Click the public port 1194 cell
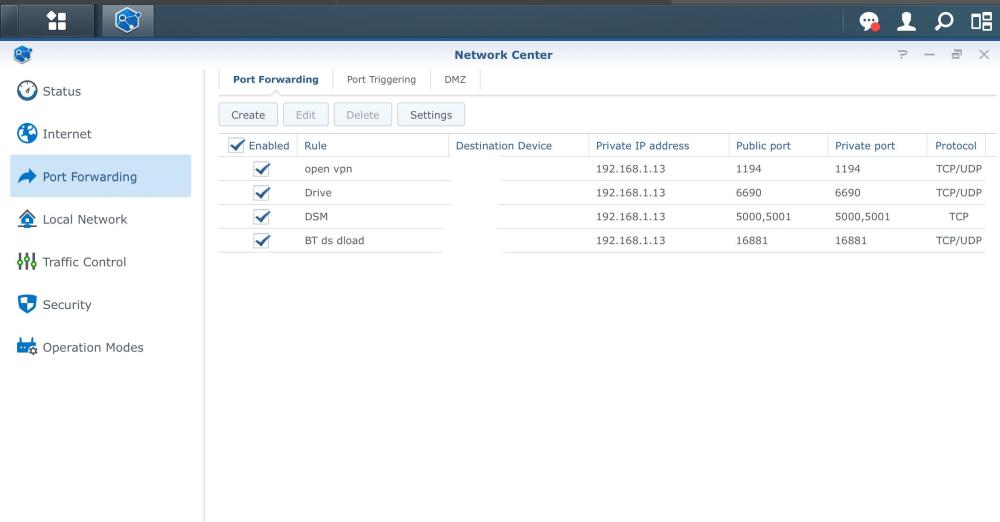This screenshot has width=1000, height=522. tap(749, 169)
